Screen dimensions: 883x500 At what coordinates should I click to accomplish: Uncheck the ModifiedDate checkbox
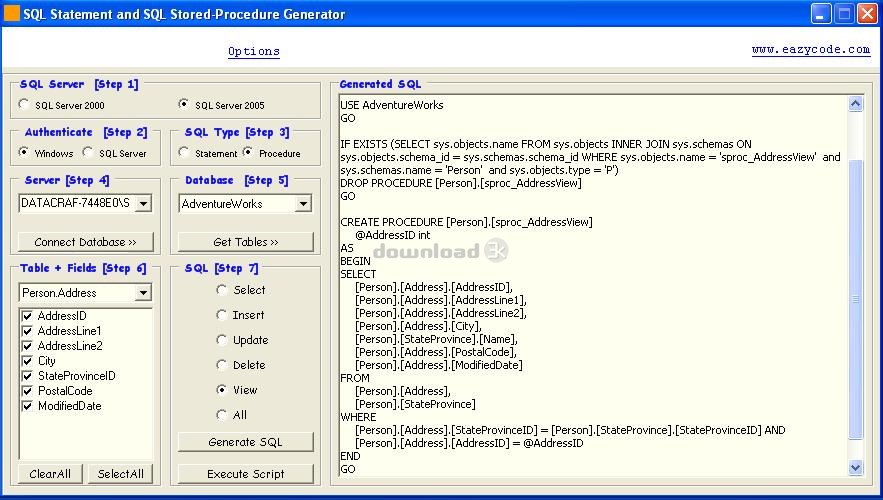pyautogui.click(x=27, y=406)
